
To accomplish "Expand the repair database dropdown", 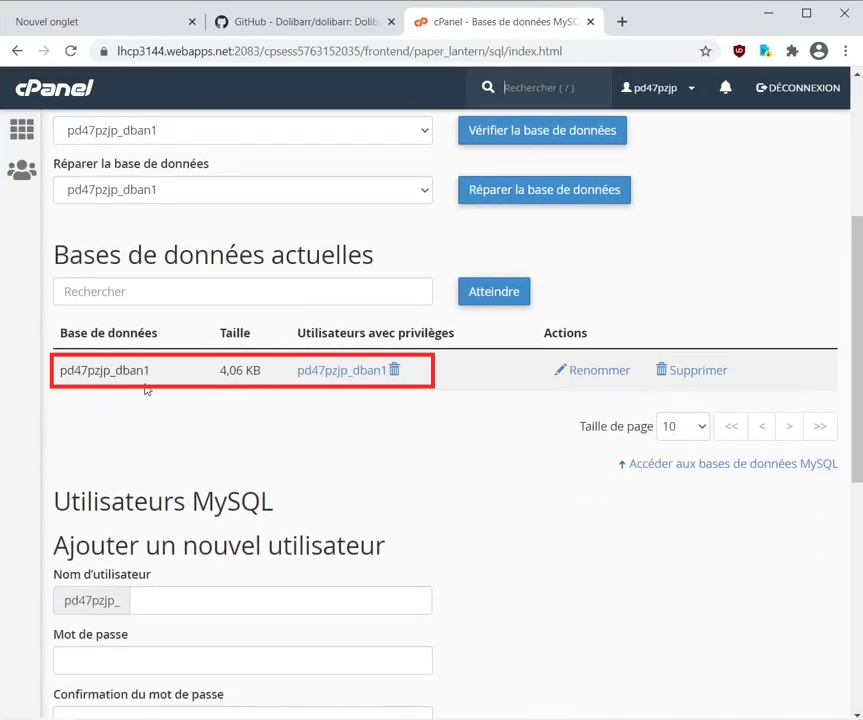I will [x=242, y=190].
